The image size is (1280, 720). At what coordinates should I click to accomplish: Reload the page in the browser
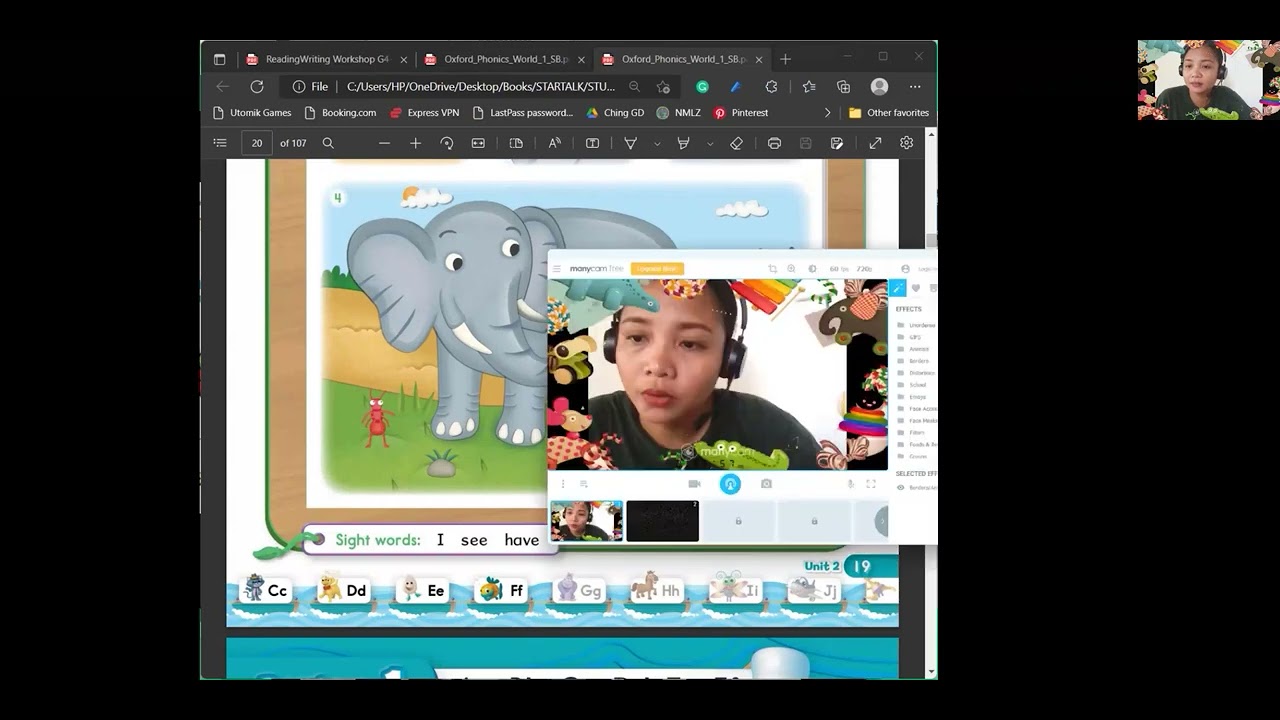[x=257, y=87]
